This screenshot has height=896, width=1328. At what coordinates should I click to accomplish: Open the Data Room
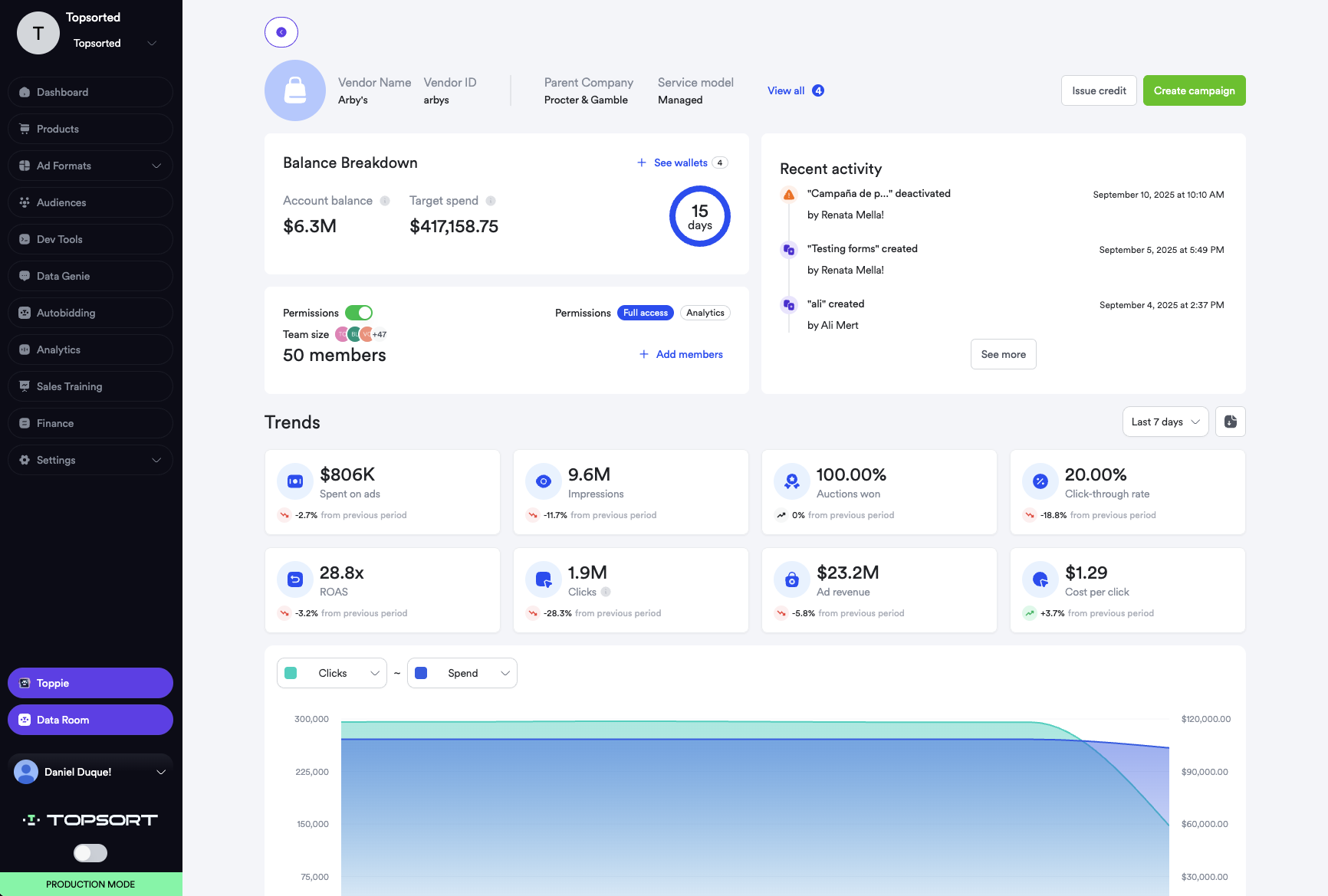pyautogui.click(x=90, y=720)
